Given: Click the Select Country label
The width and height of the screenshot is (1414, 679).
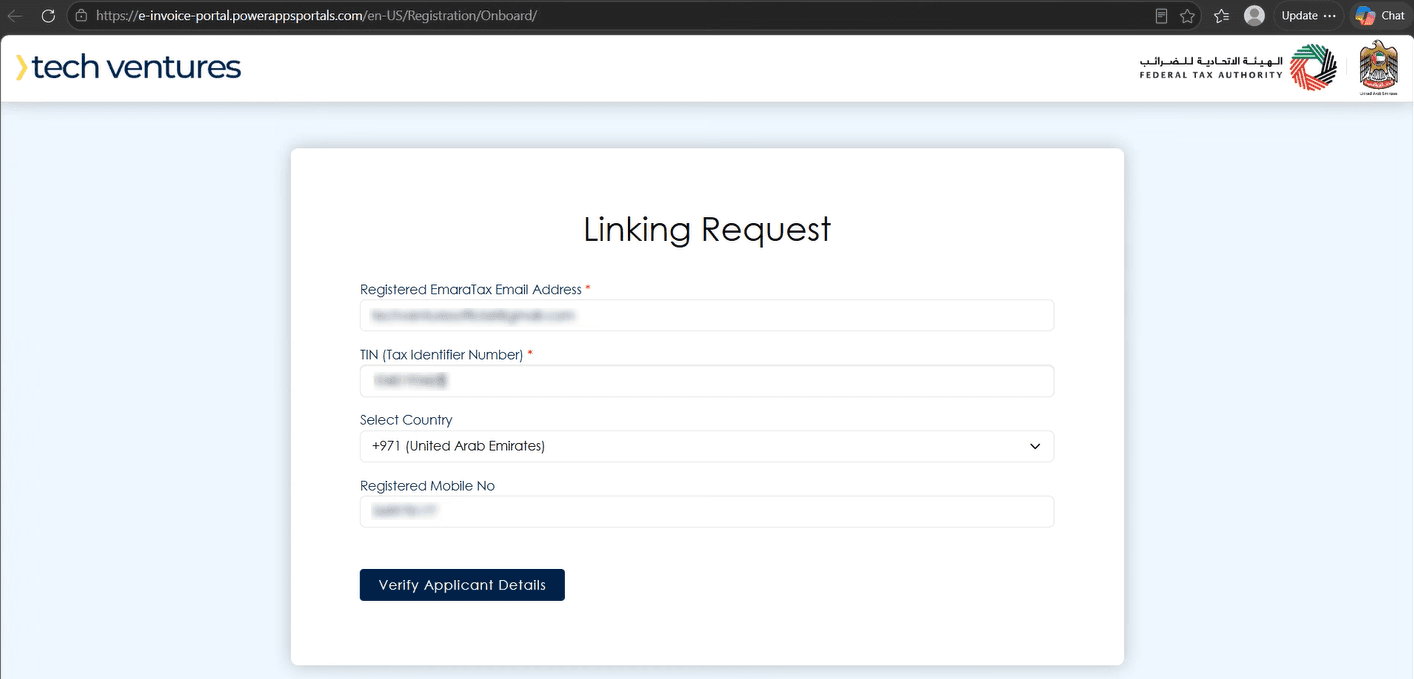Looking at the screenshot, I should click(406, 420).
